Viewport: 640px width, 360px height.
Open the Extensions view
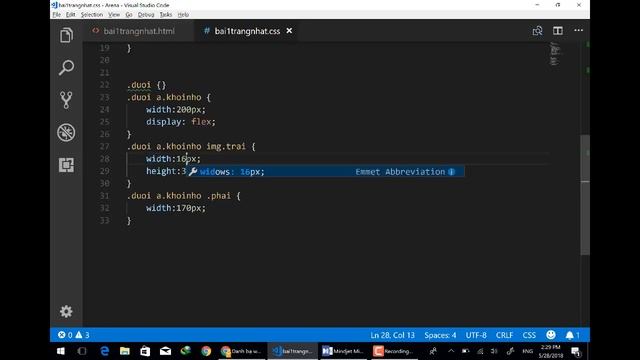coord(66,165)
